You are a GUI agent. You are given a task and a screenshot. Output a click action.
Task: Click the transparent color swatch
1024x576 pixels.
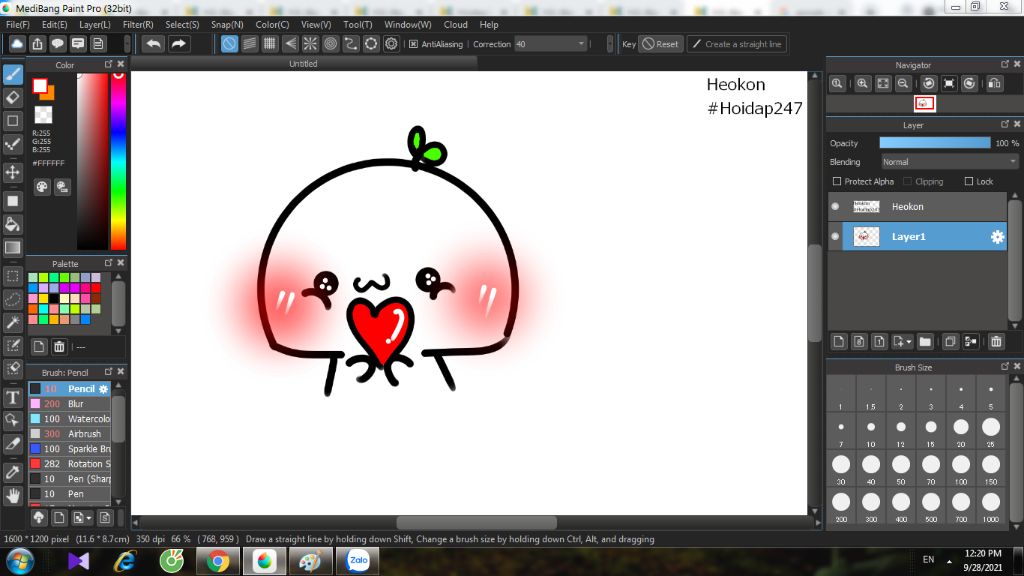pyautogui.click(x=43, y=115)
